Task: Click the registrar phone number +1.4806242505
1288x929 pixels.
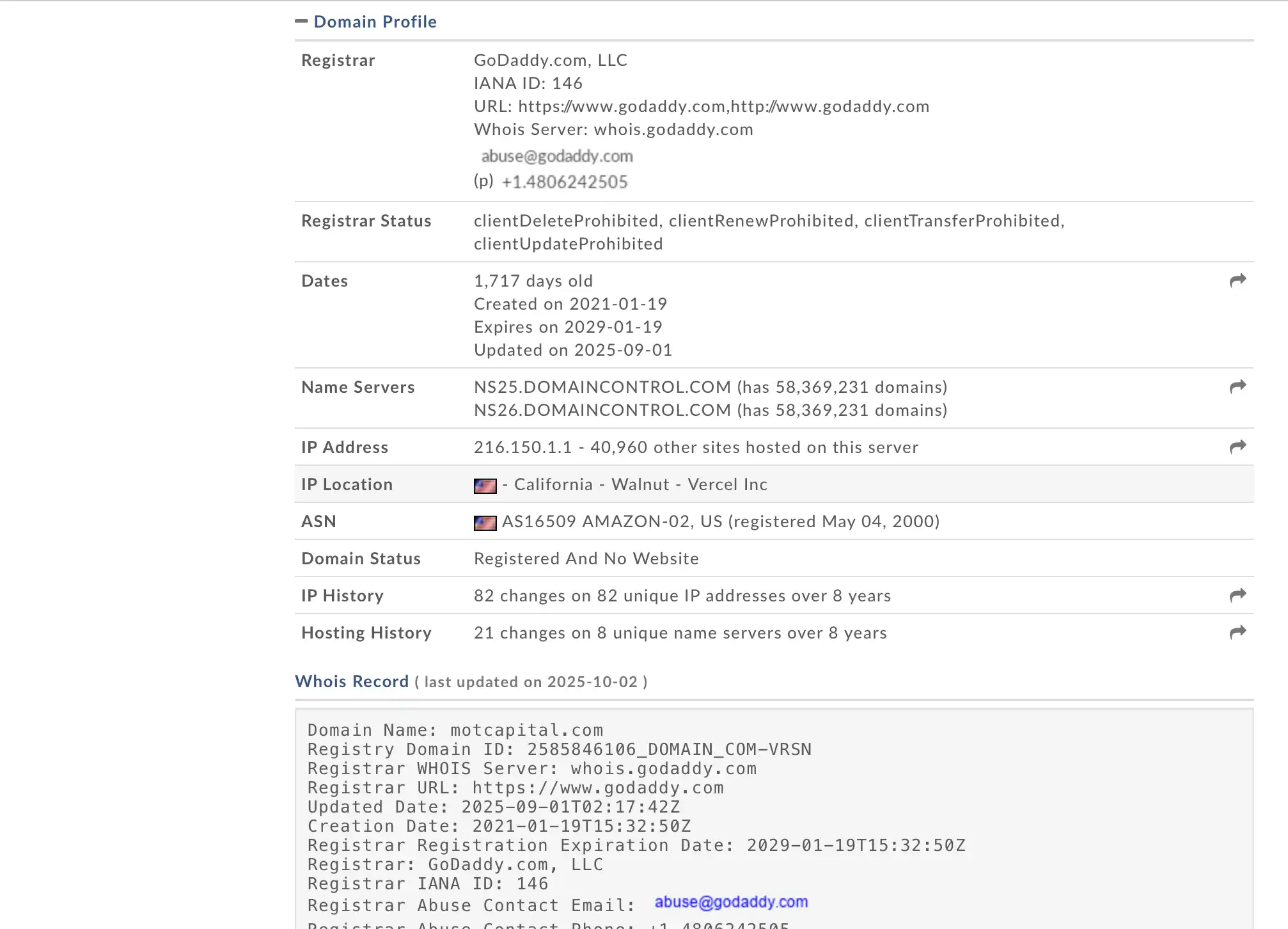Action: click(x=564, y=182)
